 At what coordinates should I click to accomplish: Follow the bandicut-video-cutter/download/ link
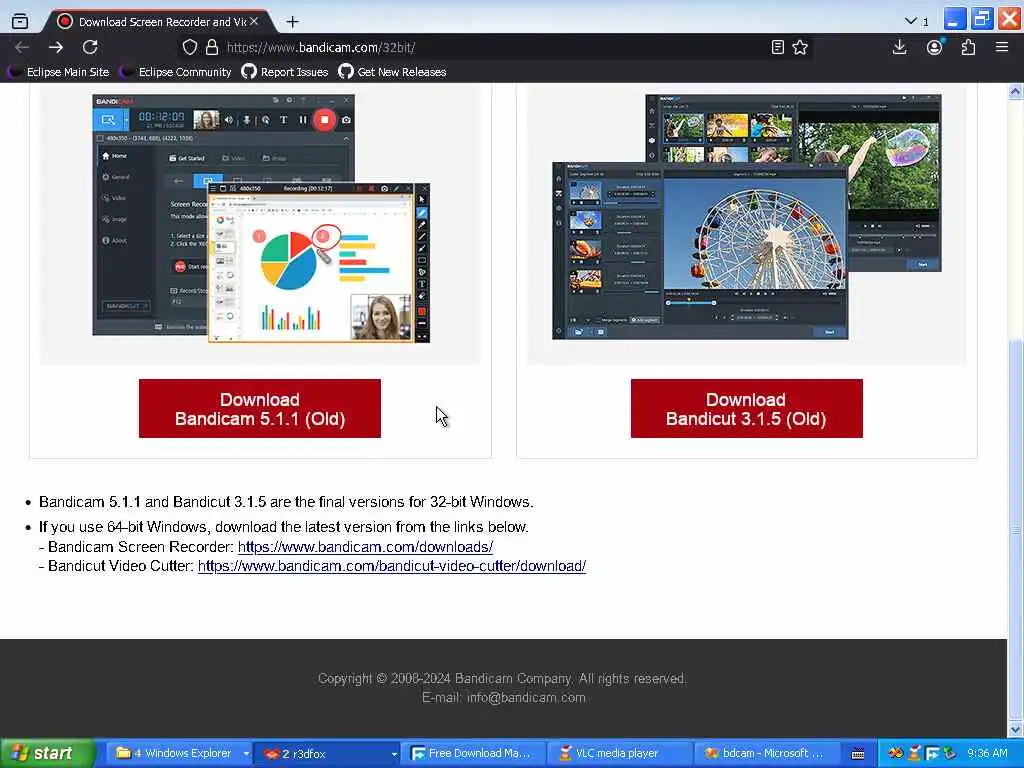[x=392, y=566]
